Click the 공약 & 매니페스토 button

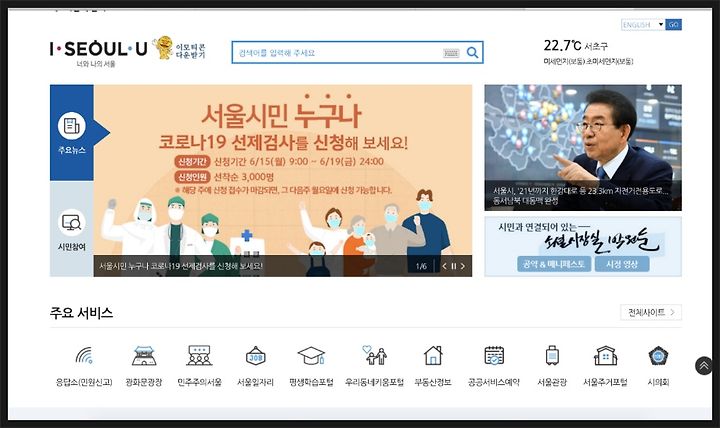click(x=554, y=264)
